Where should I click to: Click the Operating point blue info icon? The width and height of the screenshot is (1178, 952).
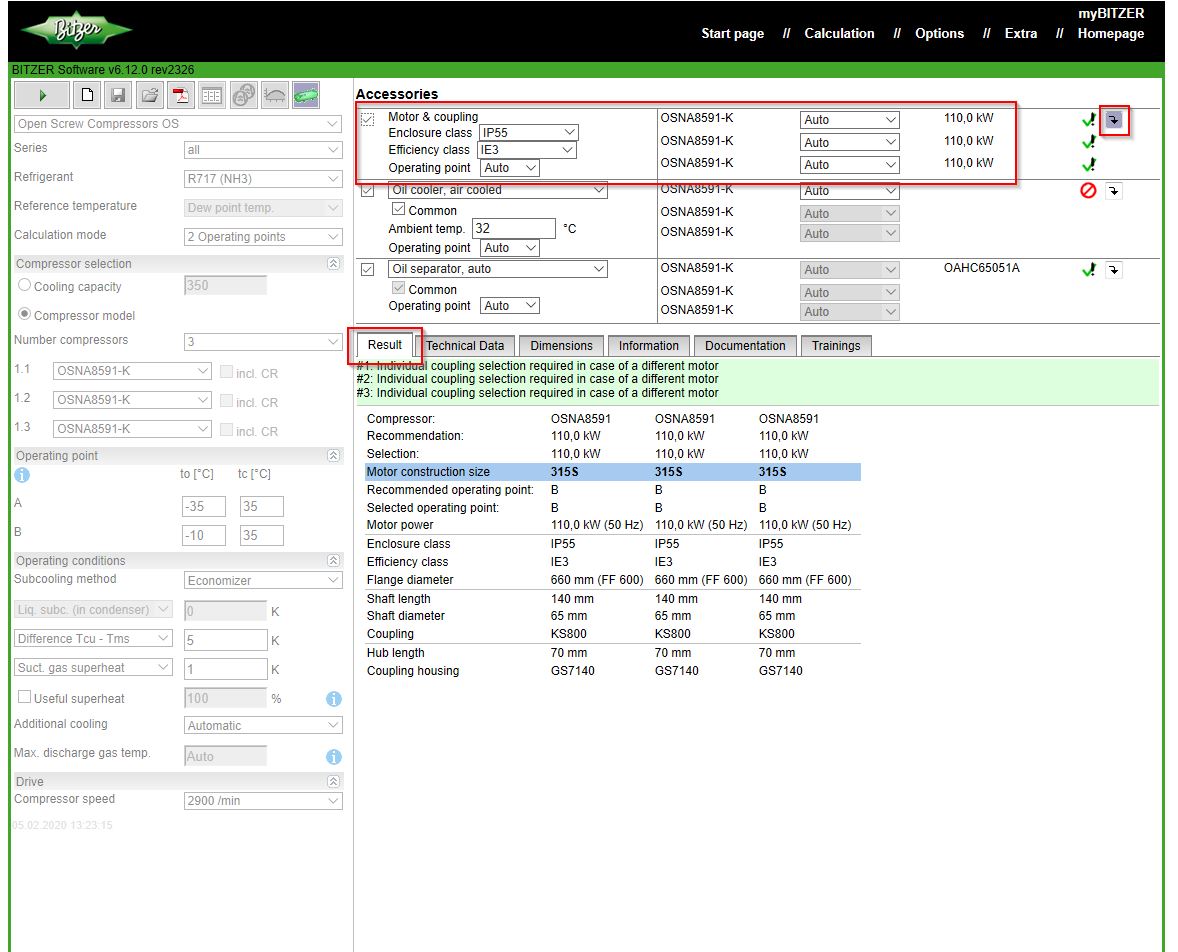pos(23,475)
